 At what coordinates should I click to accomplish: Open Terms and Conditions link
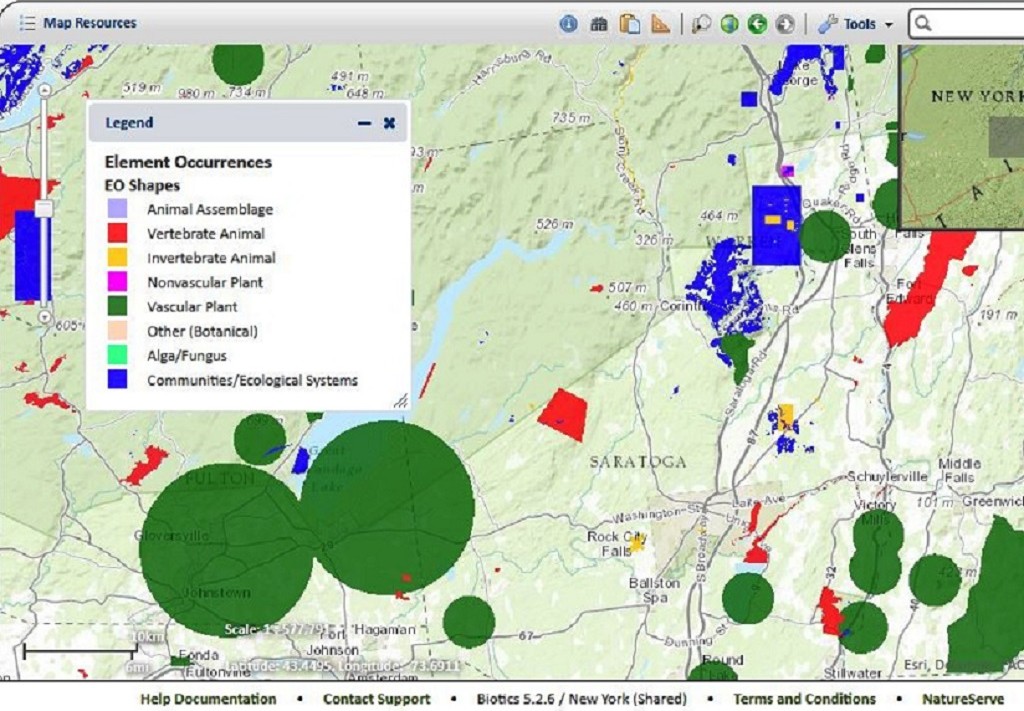coord(804,699)
